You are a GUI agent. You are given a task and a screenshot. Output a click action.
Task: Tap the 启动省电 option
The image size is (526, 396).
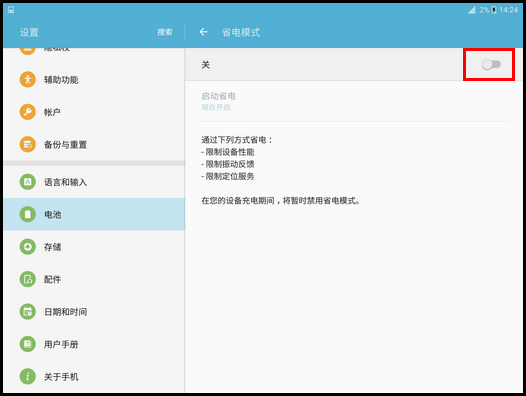[354, 101]
